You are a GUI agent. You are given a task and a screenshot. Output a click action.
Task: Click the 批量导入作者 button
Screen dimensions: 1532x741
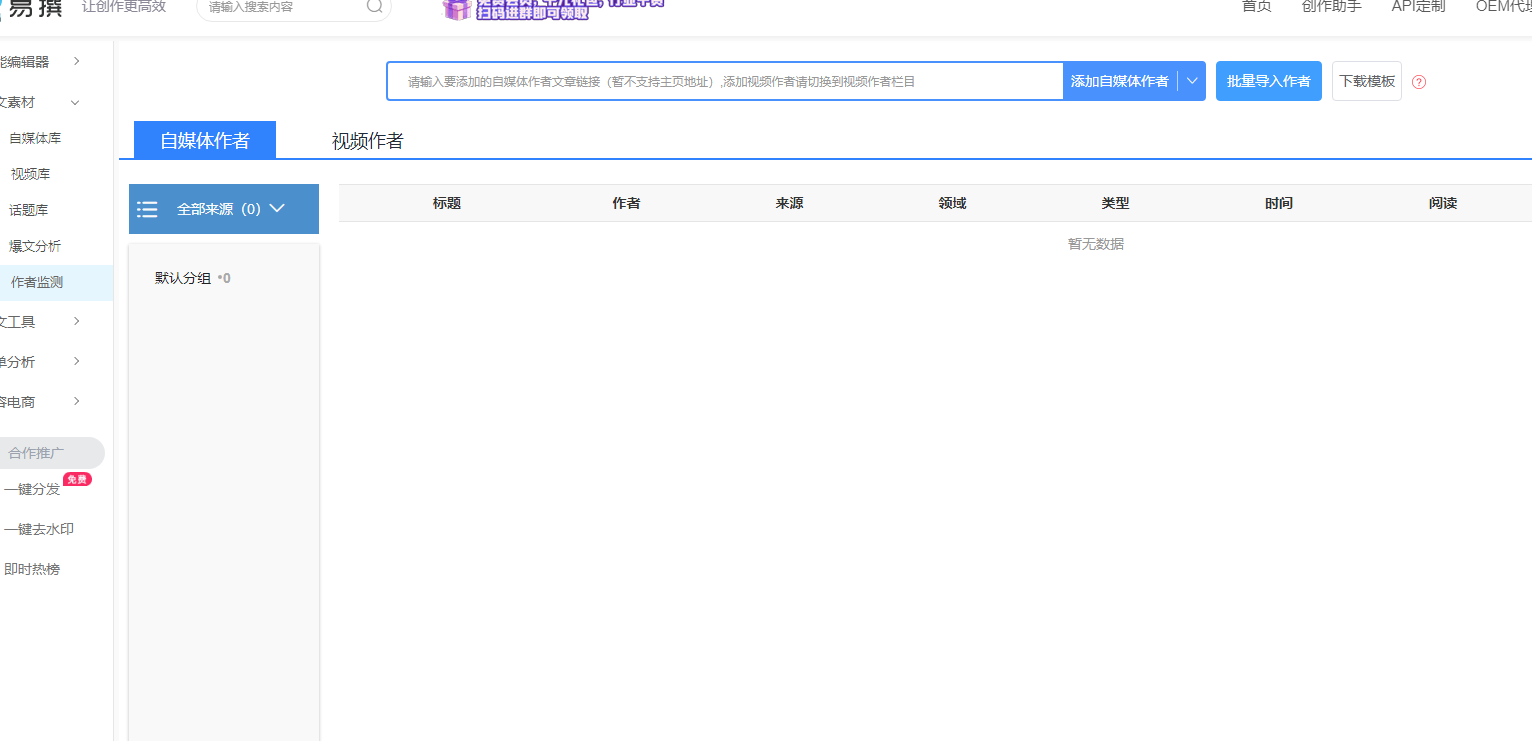1268,81
